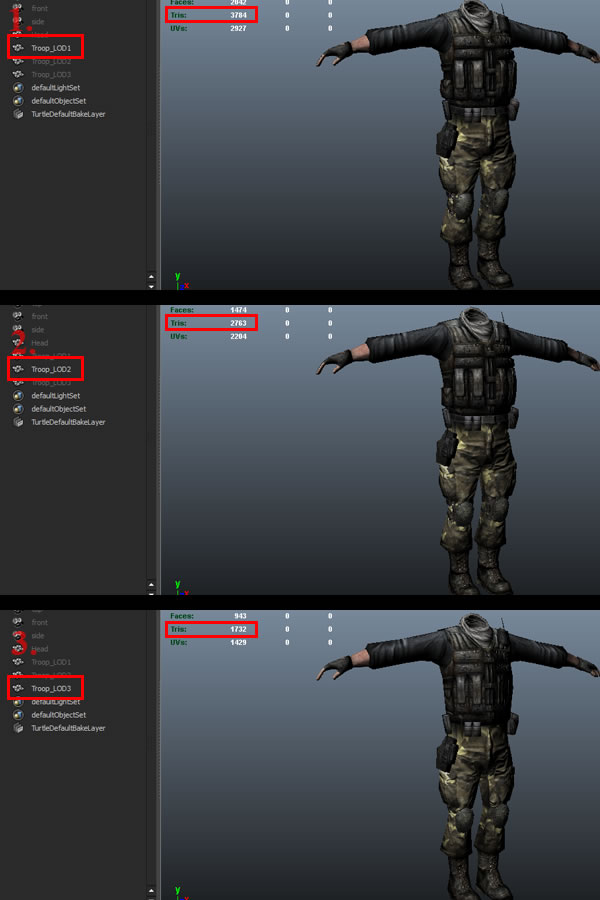
Task: Click outliner scroll-up arrow in the Tris 2763 view
Action: pyautogui.click(x=151, y=584)
